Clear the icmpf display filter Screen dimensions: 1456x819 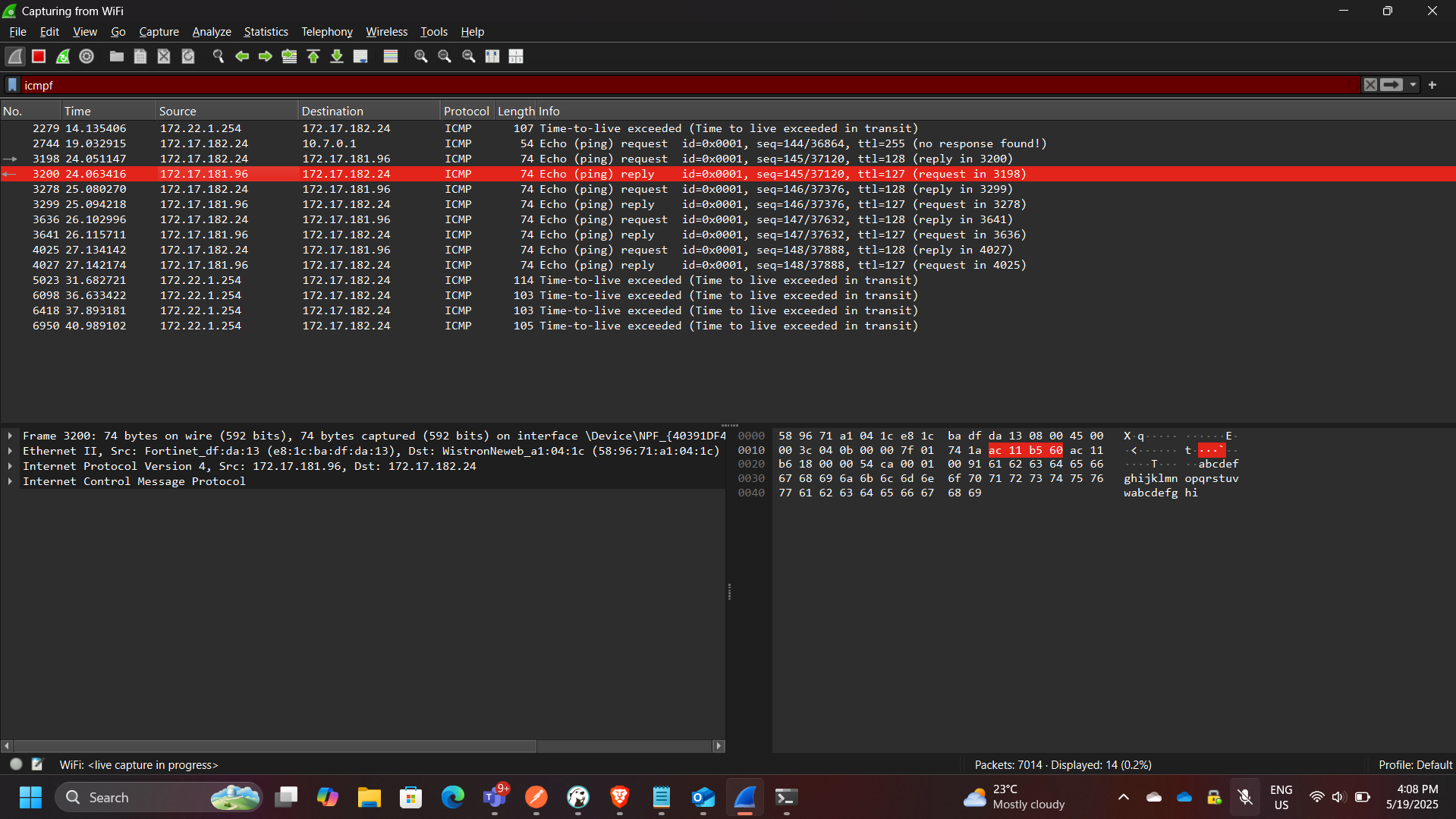coord(1370,85)
